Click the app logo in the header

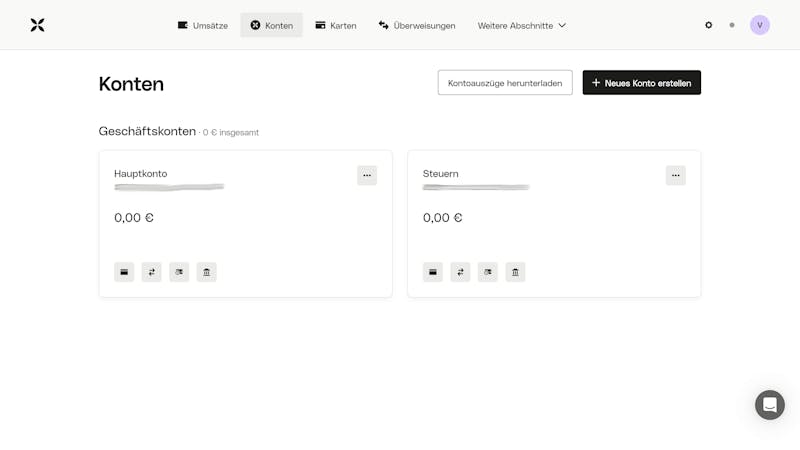(37, 25)
